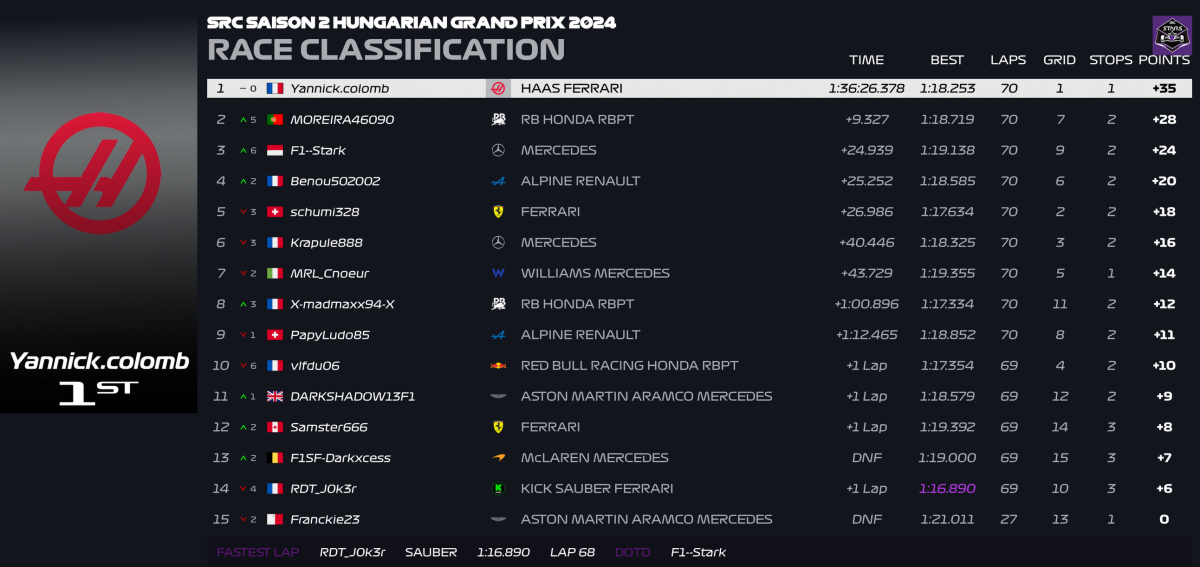Click driver name F1--Stark in third place
This screenshot has width=1200, height=567.
pyautogui.click(x=318, y=151)
